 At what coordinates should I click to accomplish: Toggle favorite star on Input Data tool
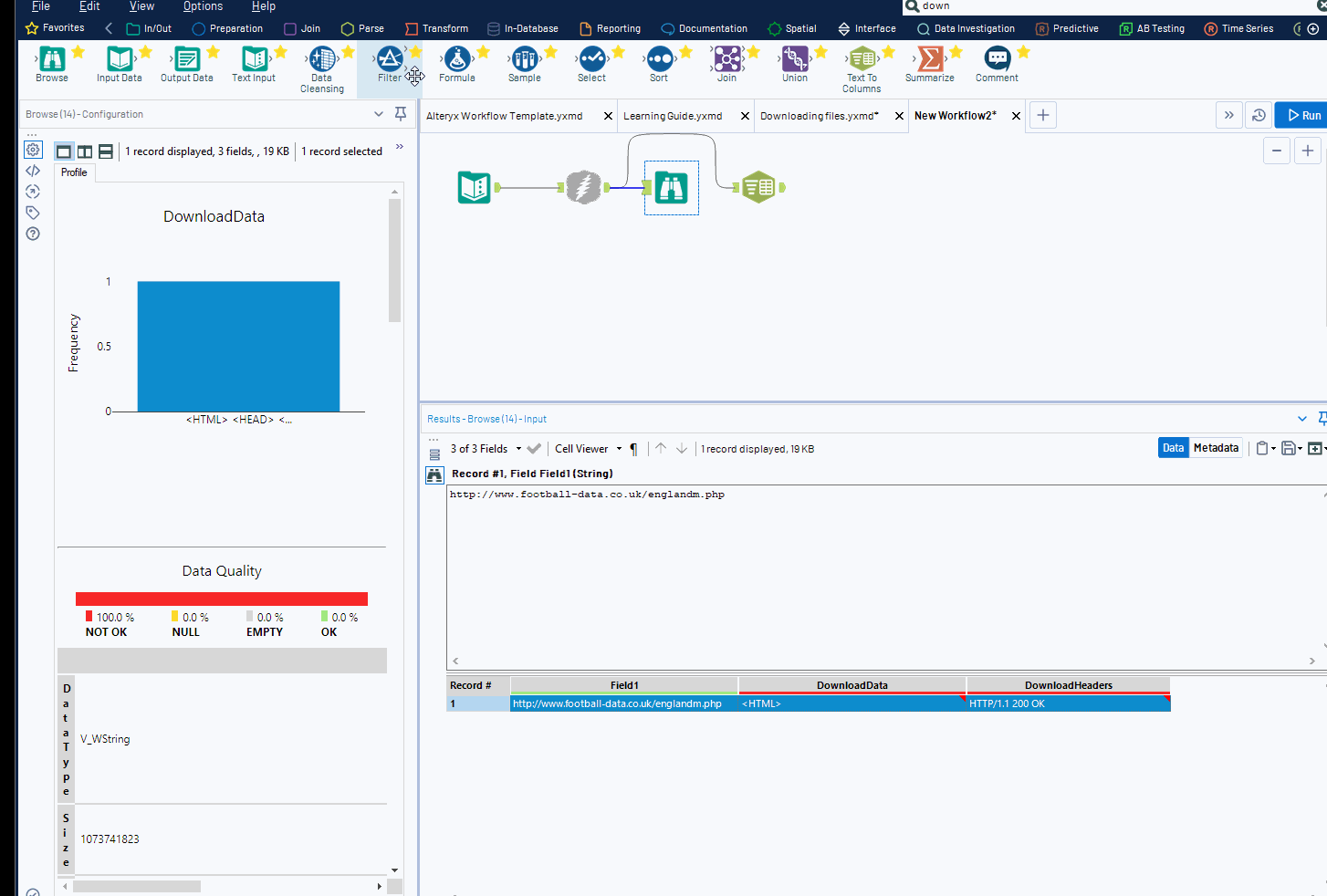pos(146,52)
